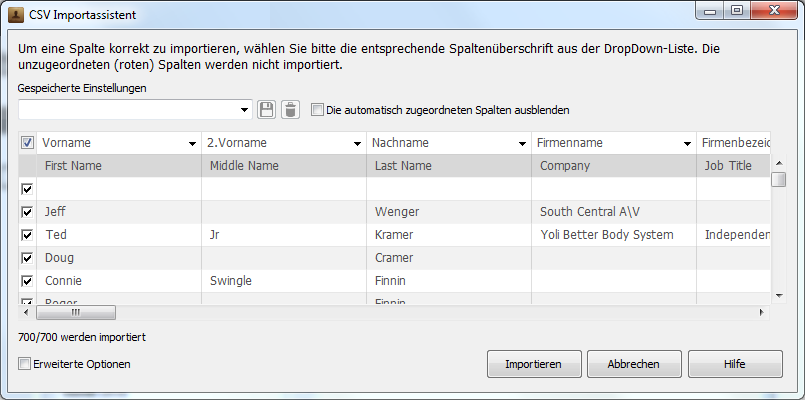Close the CSV Importassistent window
The width and height of the screenshot is (805, 400).
(772, 11)
